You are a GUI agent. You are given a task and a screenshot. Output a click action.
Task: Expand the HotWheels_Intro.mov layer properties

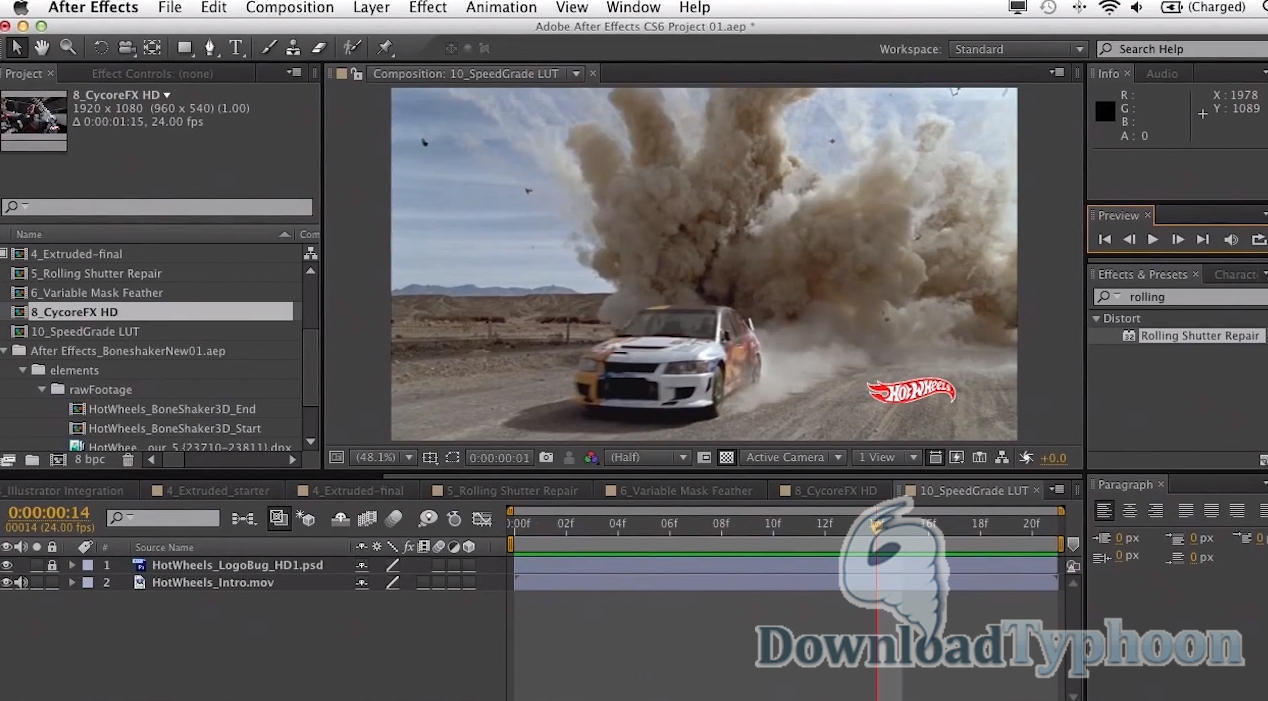[x=72, y=582]
